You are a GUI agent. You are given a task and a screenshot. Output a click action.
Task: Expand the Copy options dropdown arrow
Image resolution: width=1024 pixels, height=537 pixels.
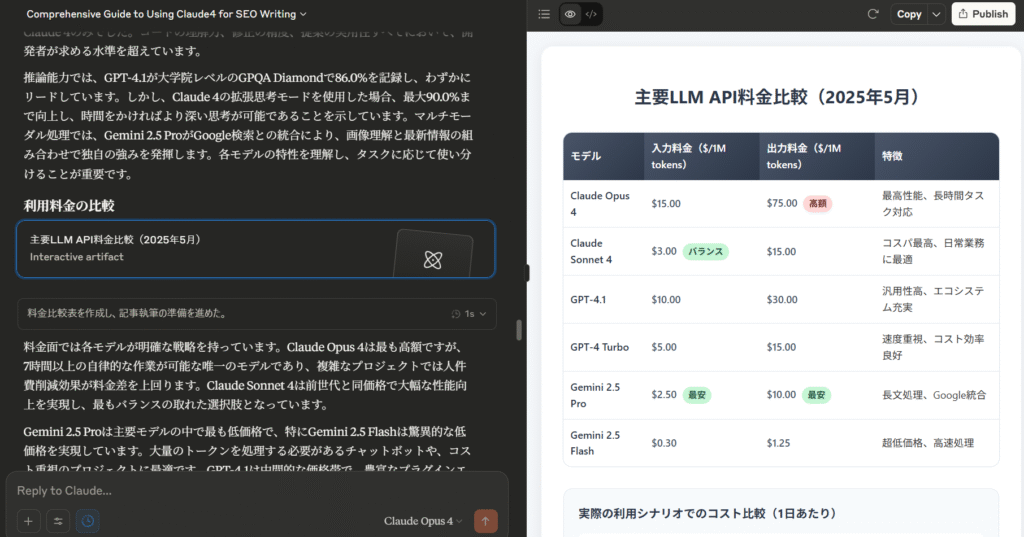point(936,14)
